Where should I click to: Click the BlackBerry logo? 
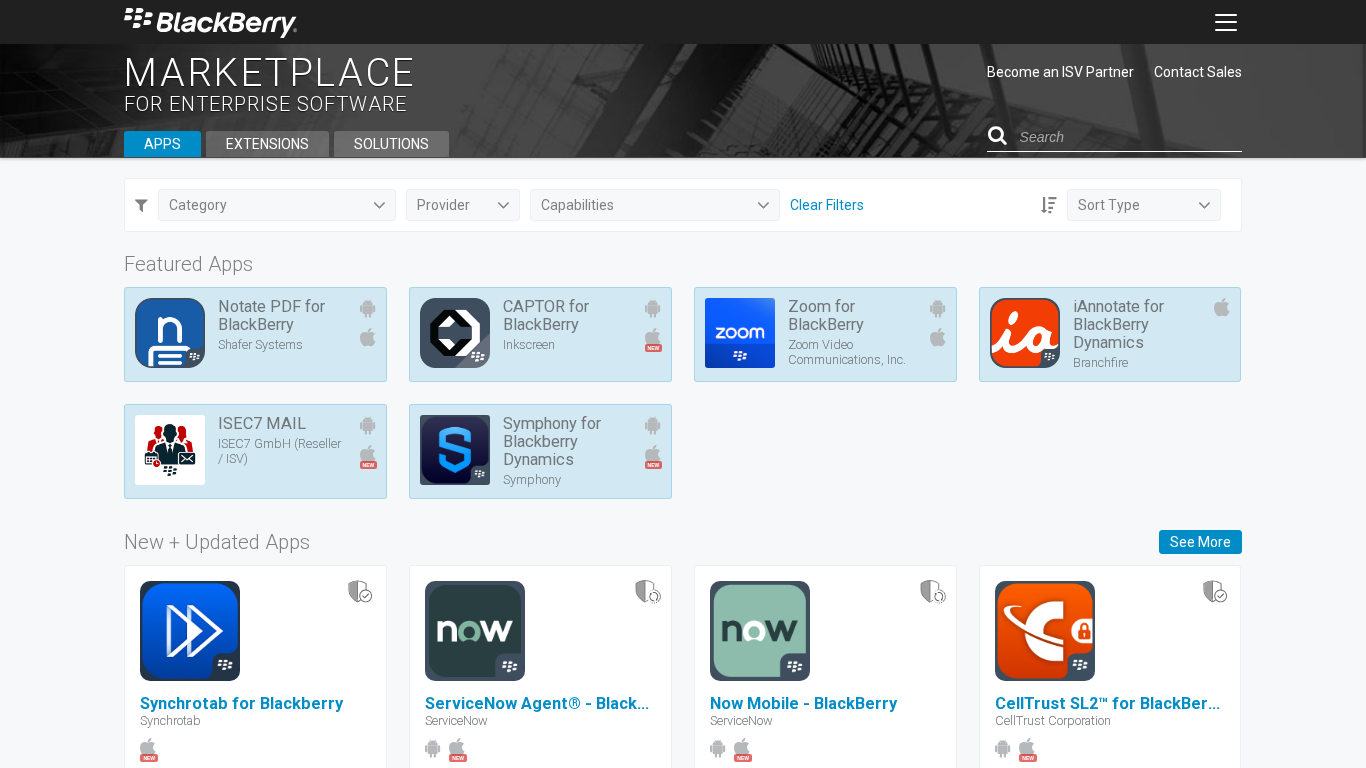(210, 22)
